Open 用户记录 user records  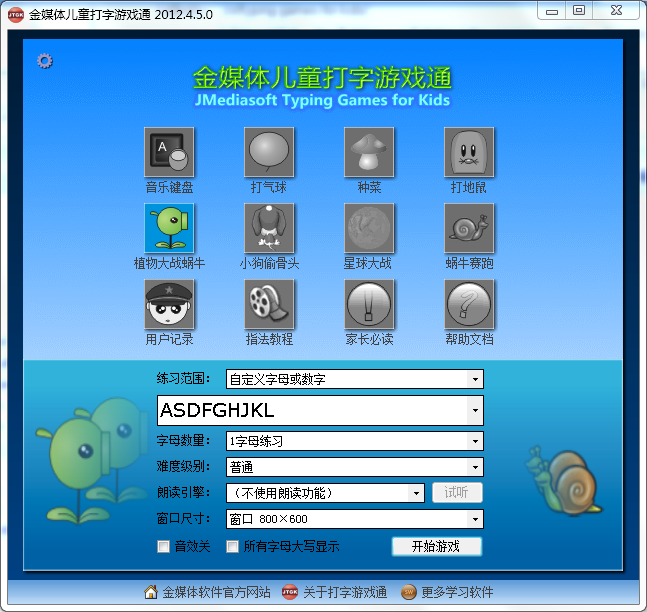click(169, 304)
